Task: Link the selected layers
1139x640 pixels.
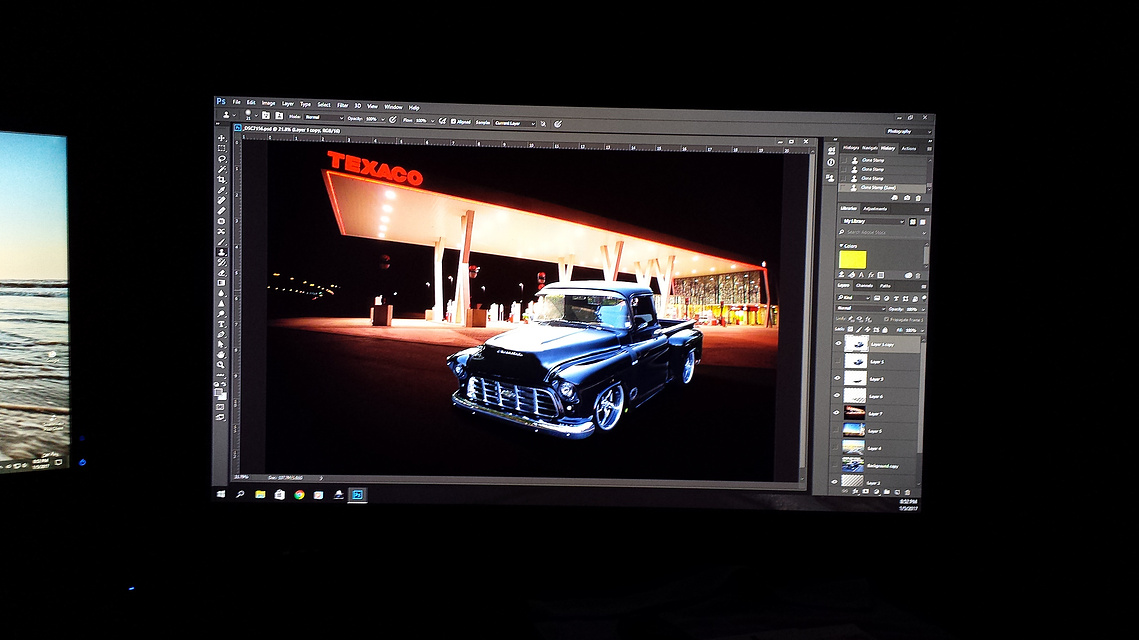Action: point(845,491)
